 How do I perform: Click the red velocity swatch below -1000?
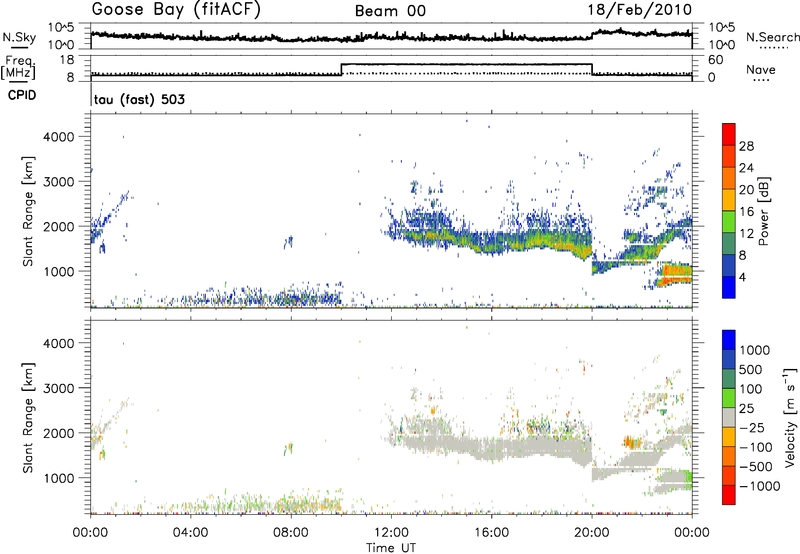click(x=729, y=495)
